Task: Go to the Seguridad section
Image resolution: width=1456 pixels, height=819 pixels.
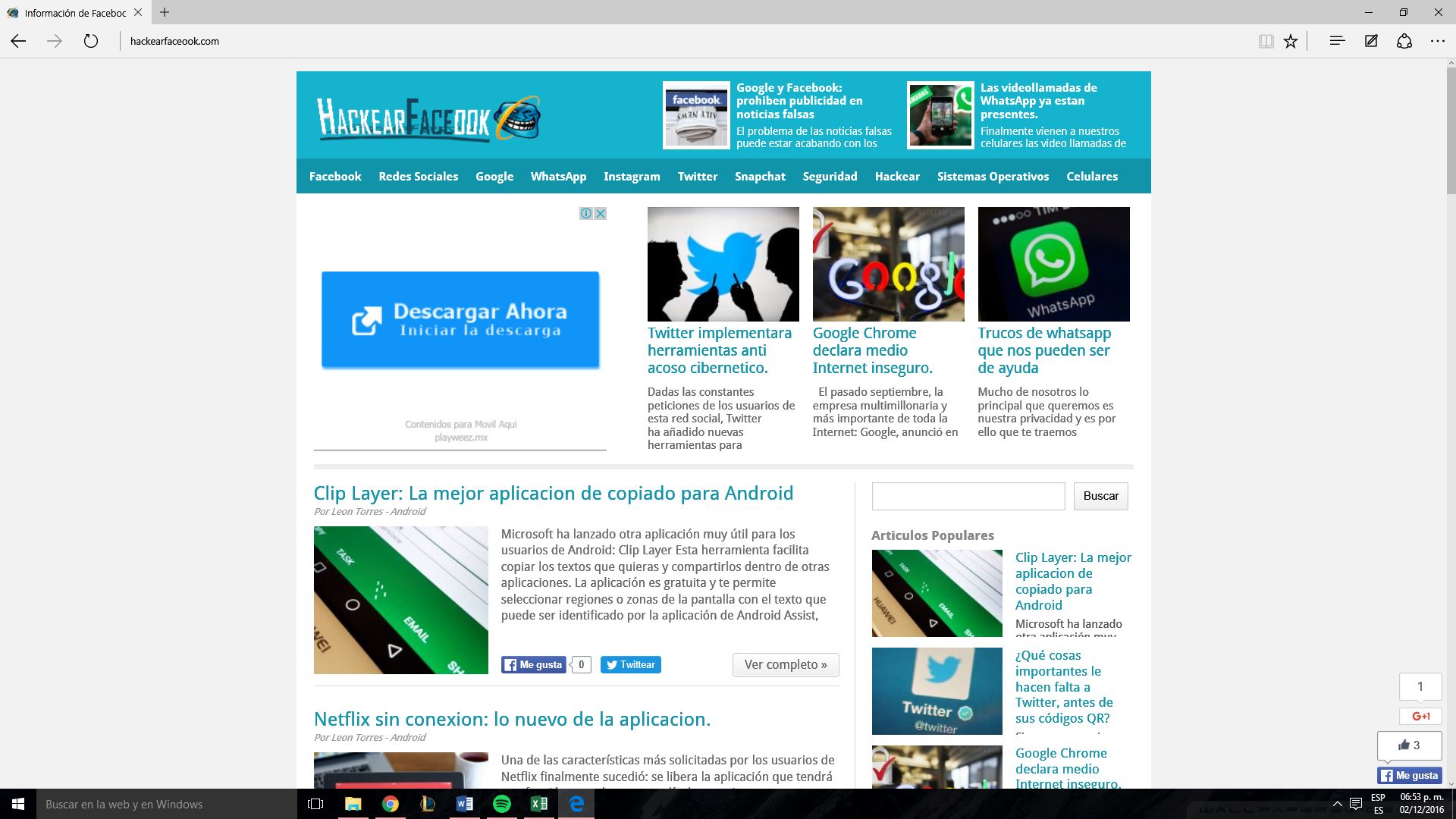Action: coord(830,176)
